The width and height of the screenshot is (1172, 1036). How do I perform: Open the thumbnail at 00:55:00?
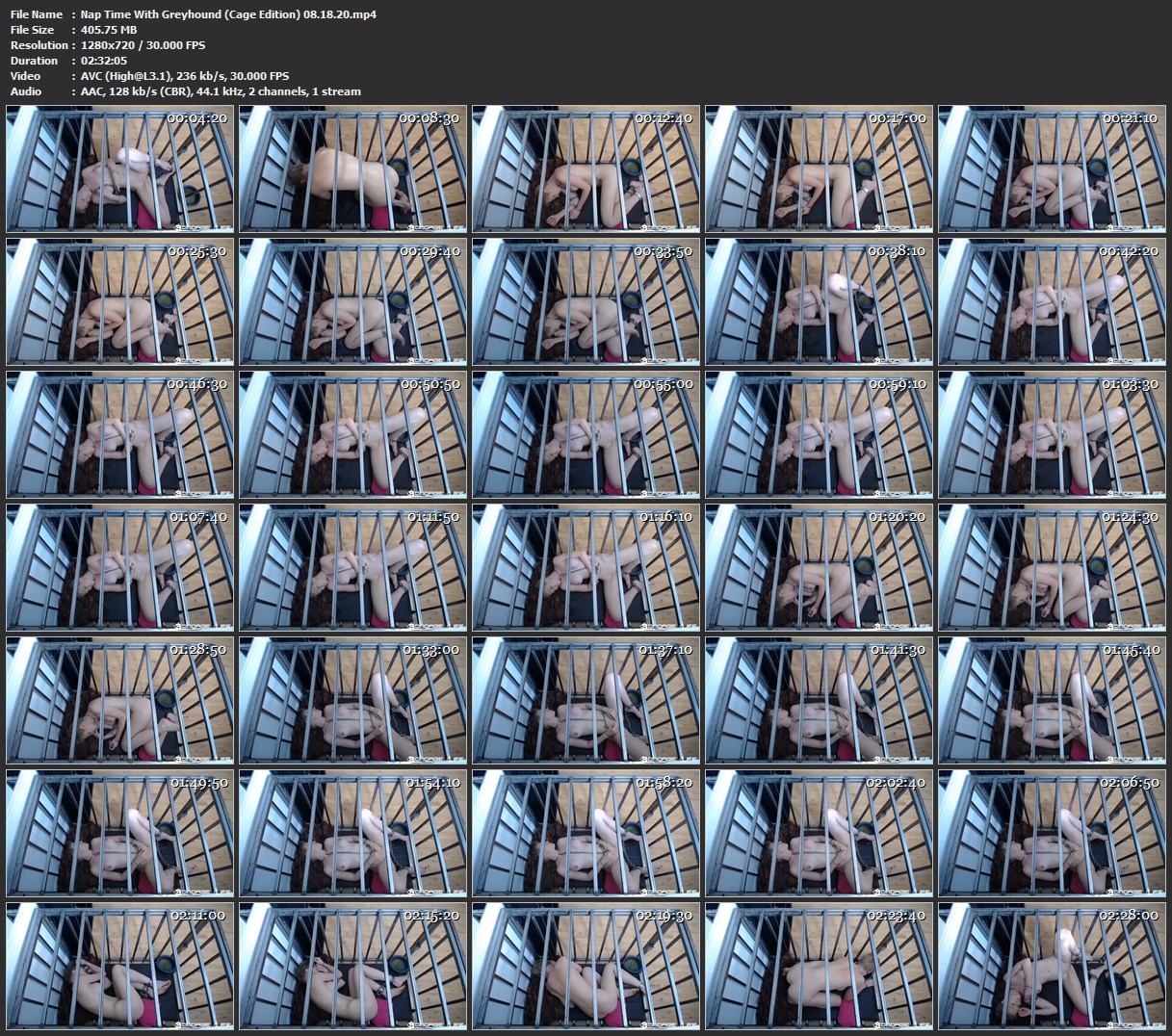pyautogui.click(x=586, y=435)
